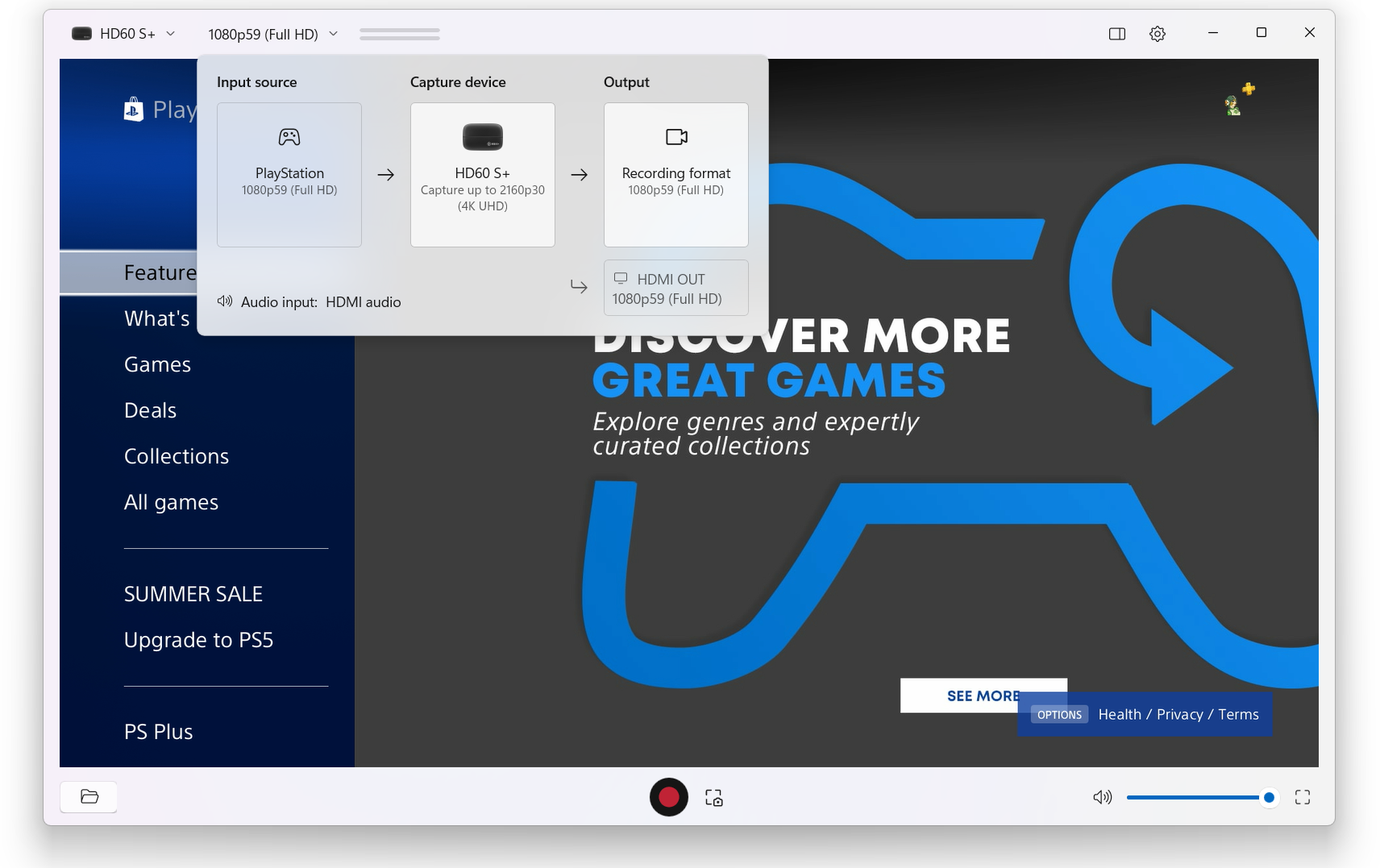Take a screenshot with the snapshot icon
Screen dimensions: 1380x868
(713, 797)
